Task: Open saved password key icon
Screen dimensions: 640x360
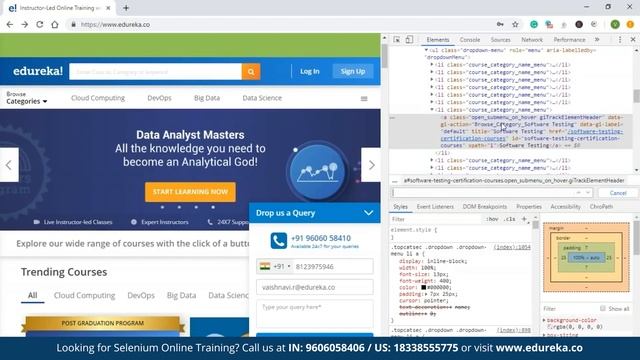Action: [x=500, y=24]
